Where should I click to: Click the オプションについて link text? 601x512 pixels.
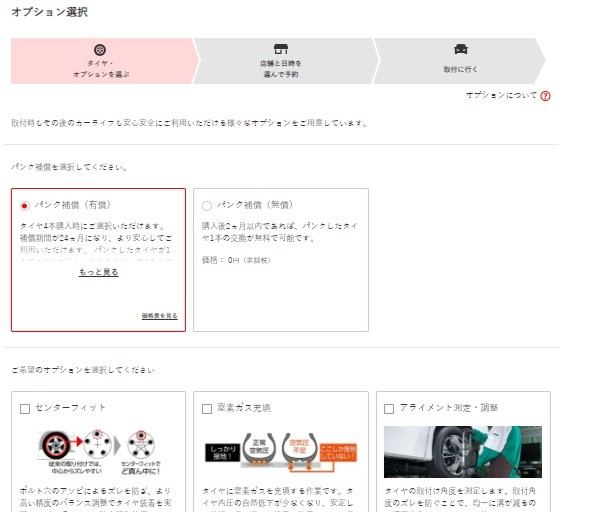tap(501, 96)
